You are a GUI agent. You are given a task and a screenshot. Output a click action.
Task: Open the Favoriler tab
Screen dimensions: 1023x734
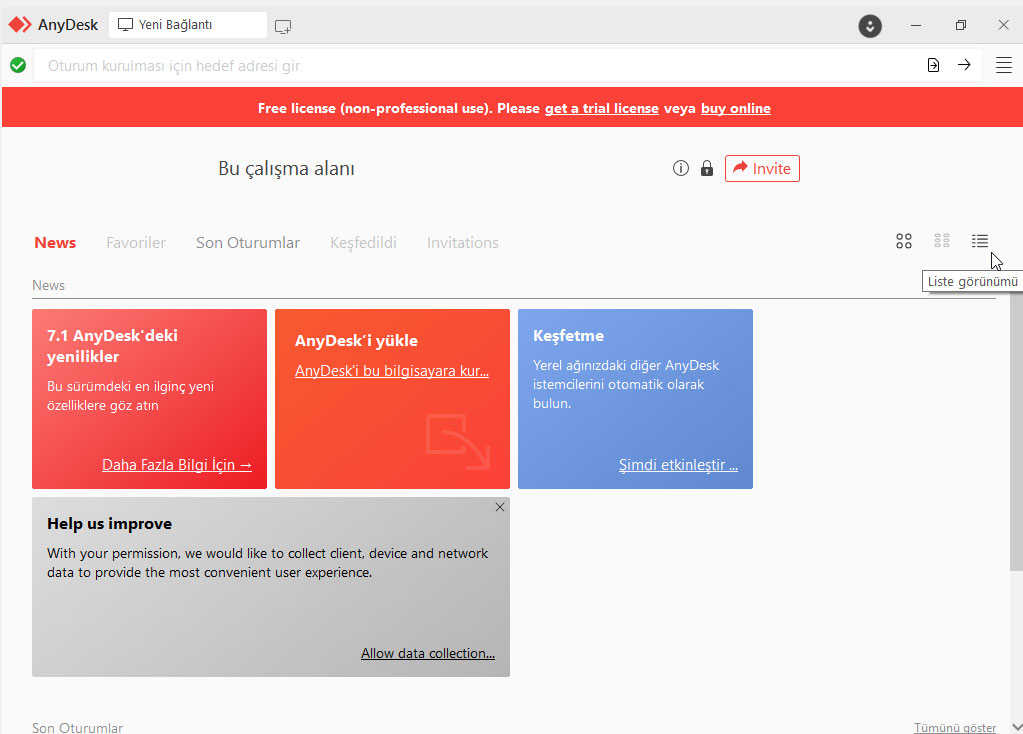click(x=136, y=243)
